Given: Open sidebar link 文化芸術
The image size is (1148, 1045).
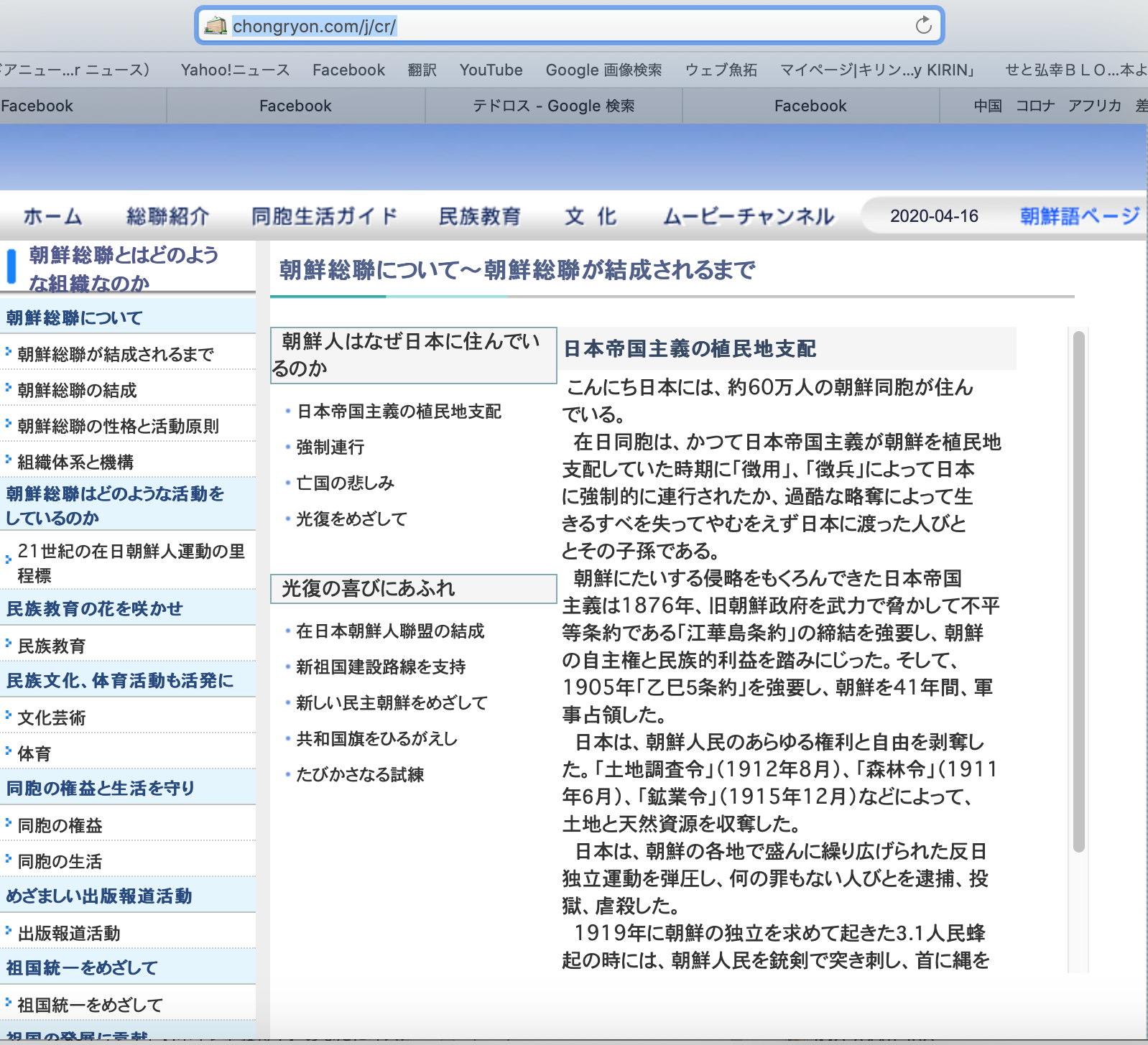Looking at the screenshot, I should coord(51,717).
